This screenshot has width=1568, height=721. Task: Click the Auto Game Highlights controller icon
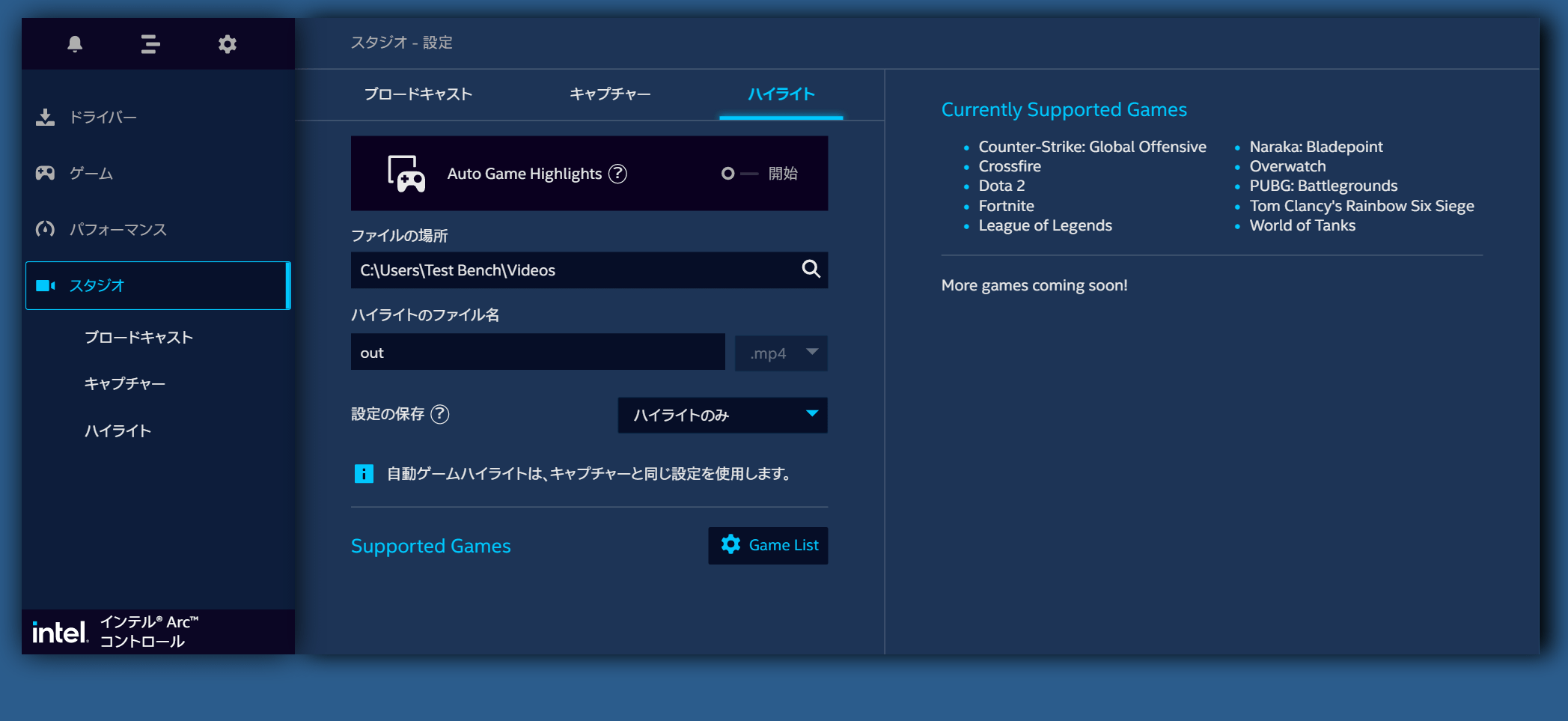pyautogui.click(x=406, y=174)
